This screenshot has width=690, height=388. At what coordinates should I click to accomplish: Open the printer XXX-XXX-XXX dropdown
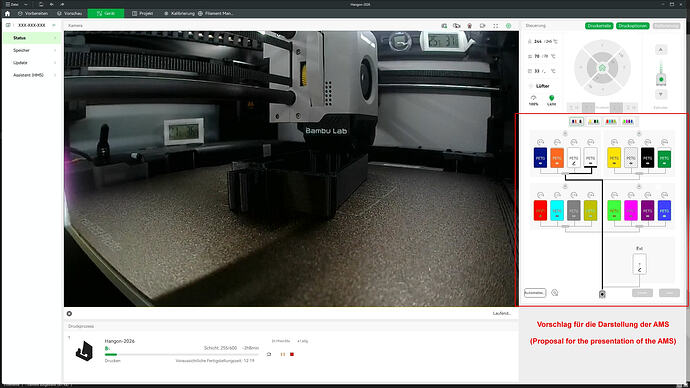[x=54, y=26]
